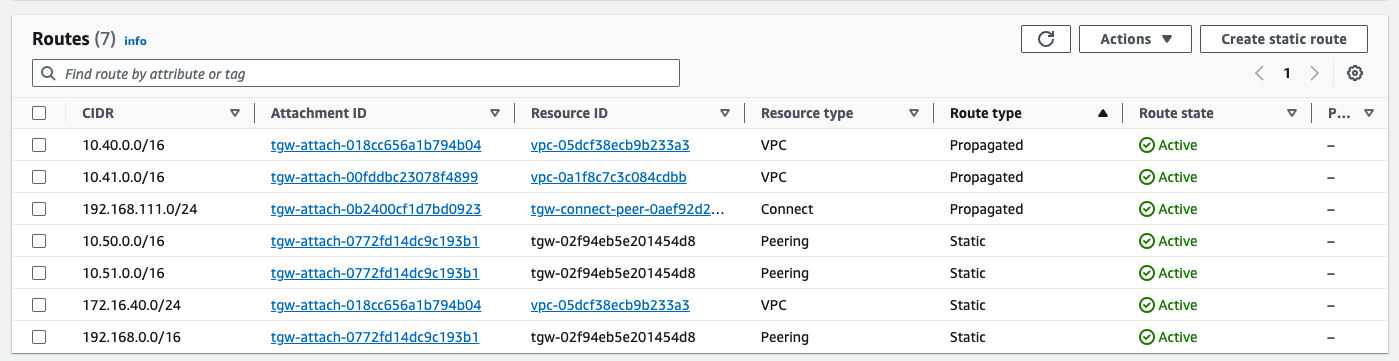Click the Attachment ID column sort arrow

pos(495,114)
